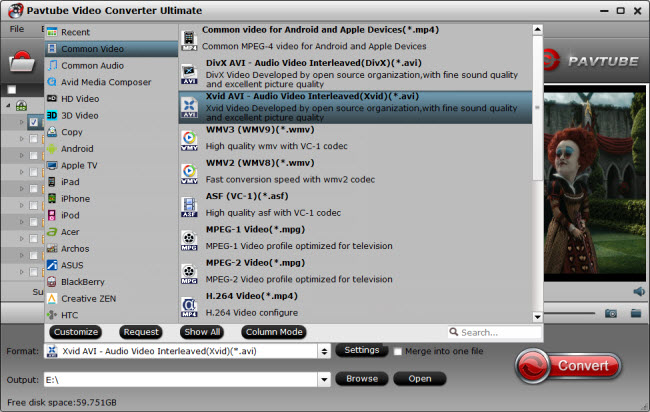Viewport: 650px width, 412px height.
Task: Click the format list scrollbar down arrow
Action: 537,317
